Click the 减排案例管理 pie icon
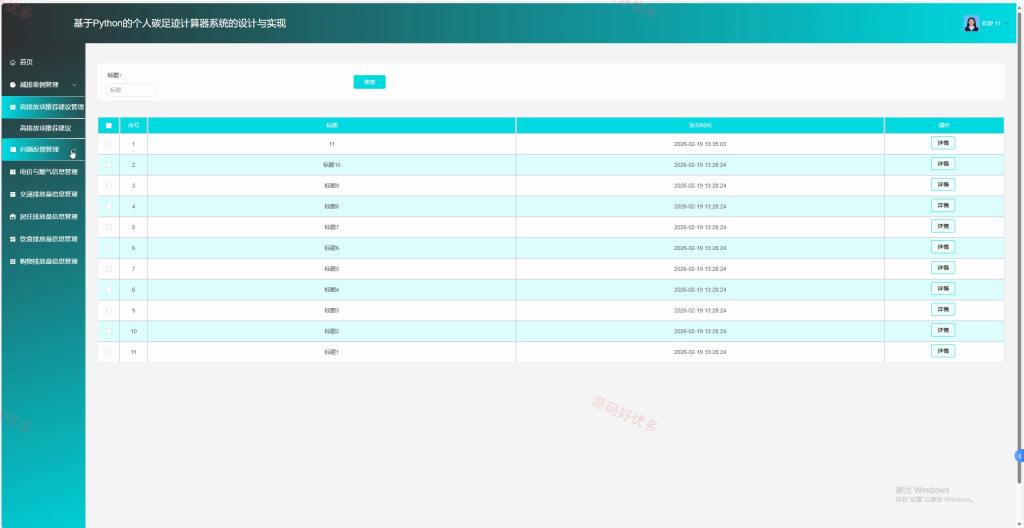 12,85
